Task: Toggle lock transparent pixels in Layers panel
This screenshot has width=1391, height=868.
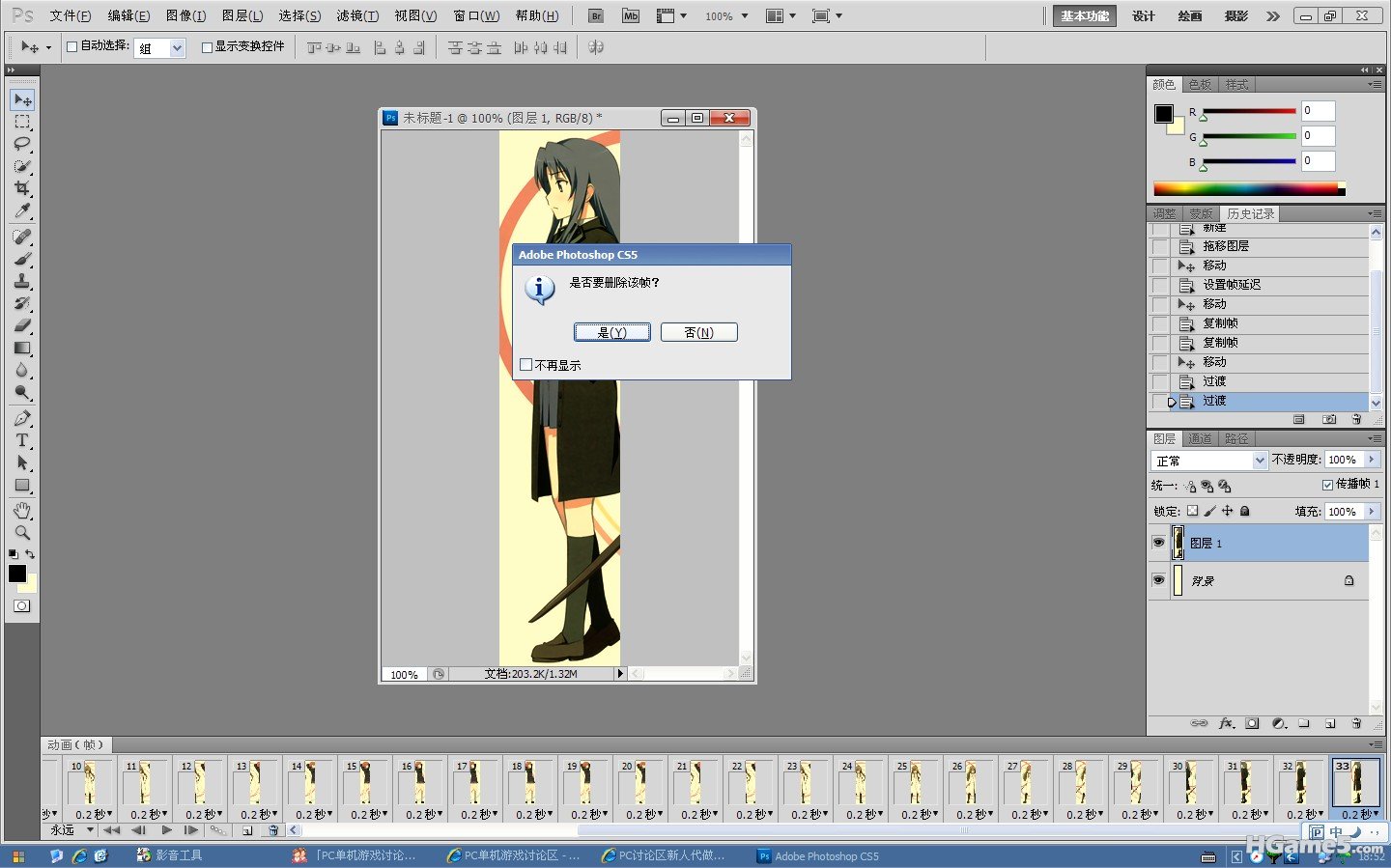Action: coord(1192,511)
